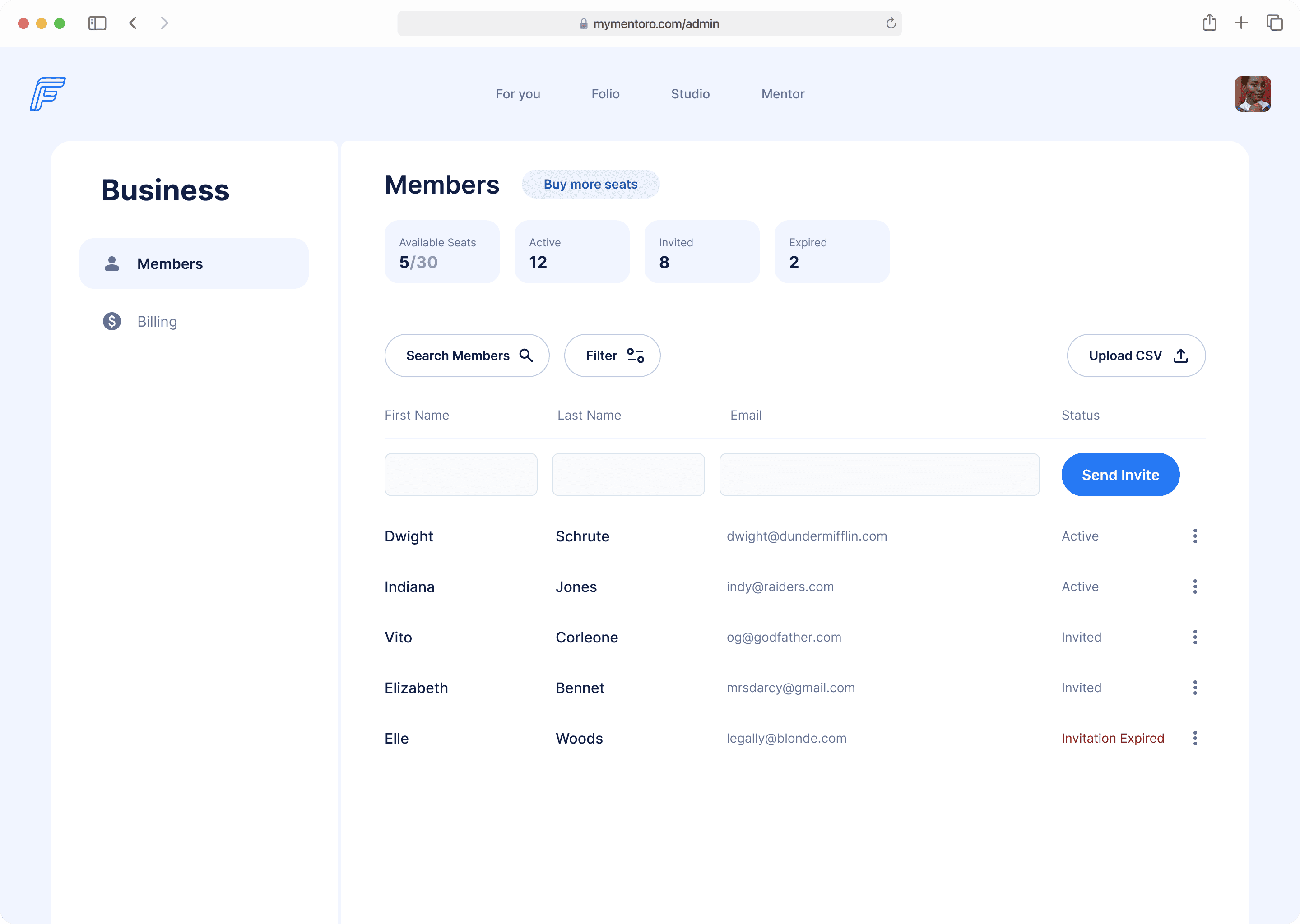The width and height of the screenshot is (1300, 924).
Task: Switch to the Studio tab
Action: click(690, 94)
